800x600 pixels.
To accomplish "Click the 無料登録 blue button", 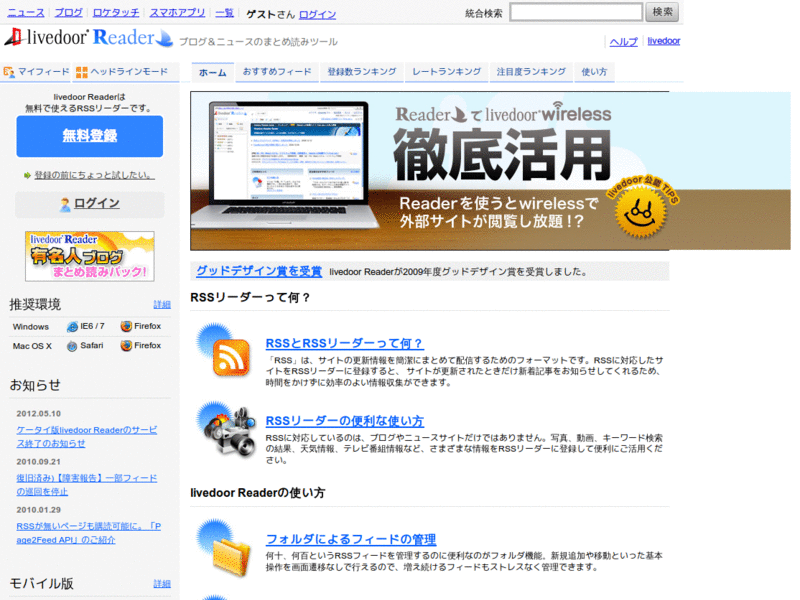I will pos(90,136).
